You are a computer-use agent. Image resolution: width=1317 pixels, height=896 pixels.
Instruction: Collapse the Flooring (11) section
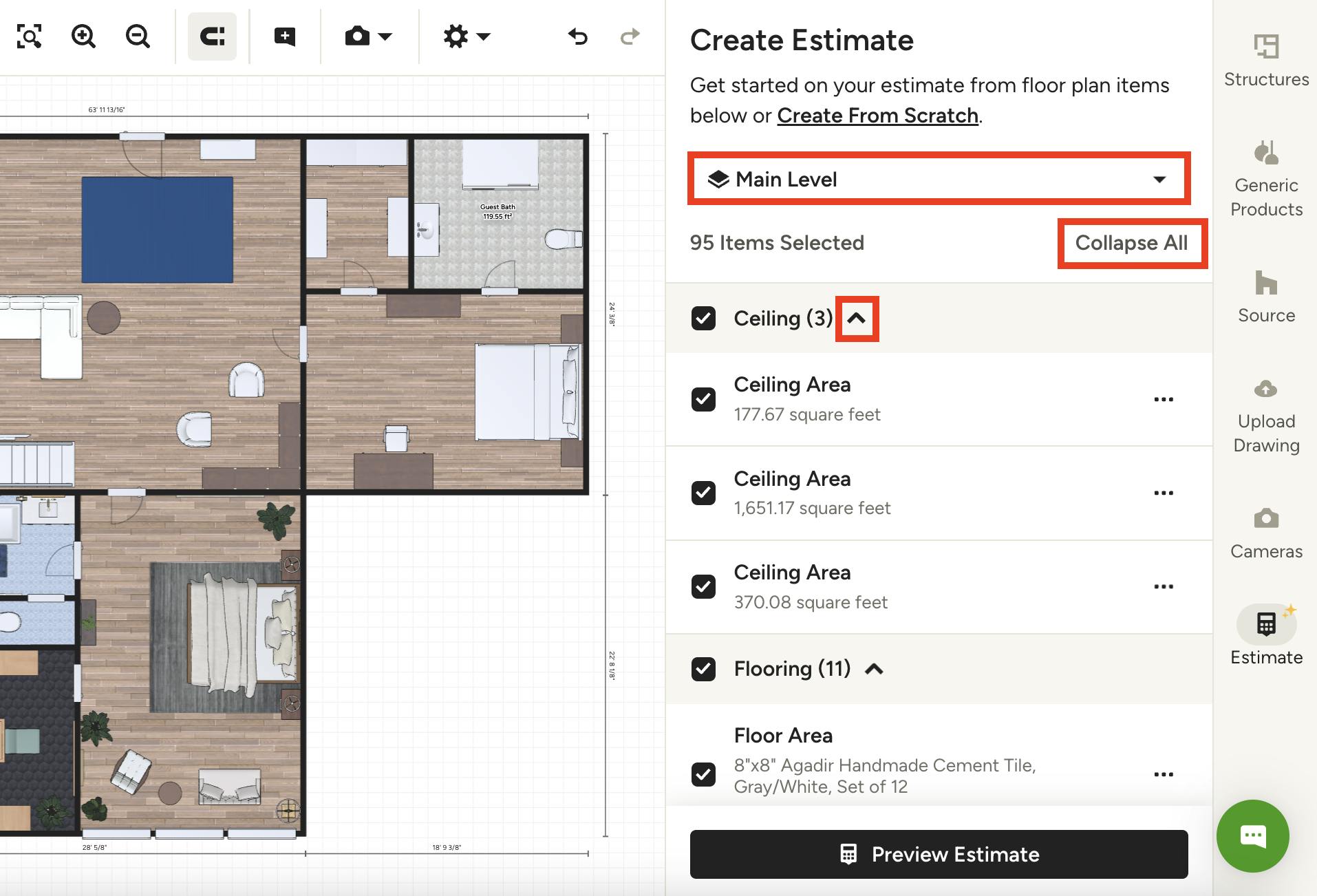tap(875, 668)
